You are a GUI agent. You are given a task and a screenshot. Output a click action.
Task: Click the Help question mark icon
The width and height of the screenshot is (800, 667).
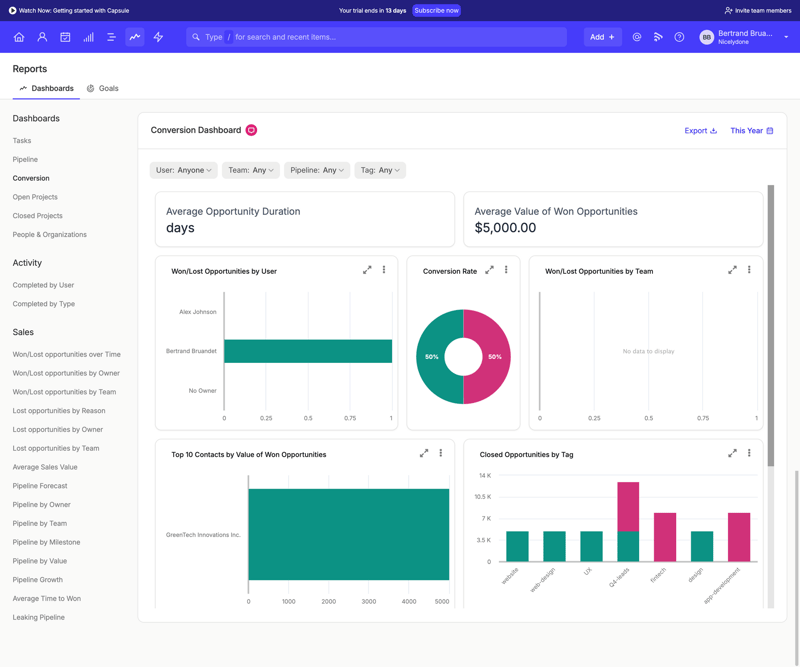pos(680,37)
